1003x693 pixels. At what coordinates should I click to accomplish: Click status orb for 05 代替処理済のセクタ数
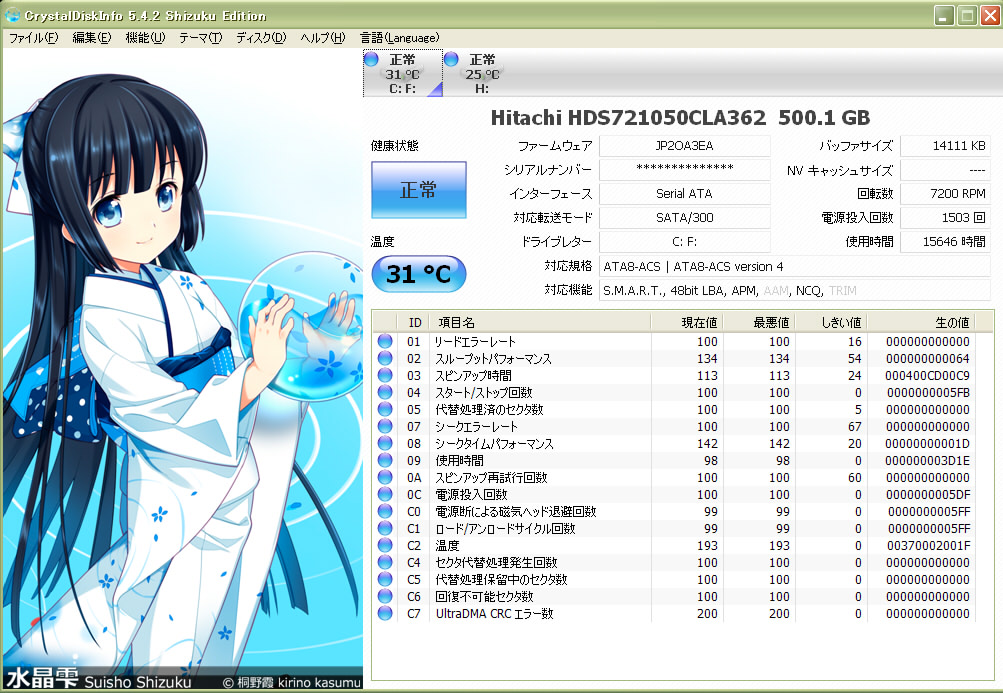385,409
